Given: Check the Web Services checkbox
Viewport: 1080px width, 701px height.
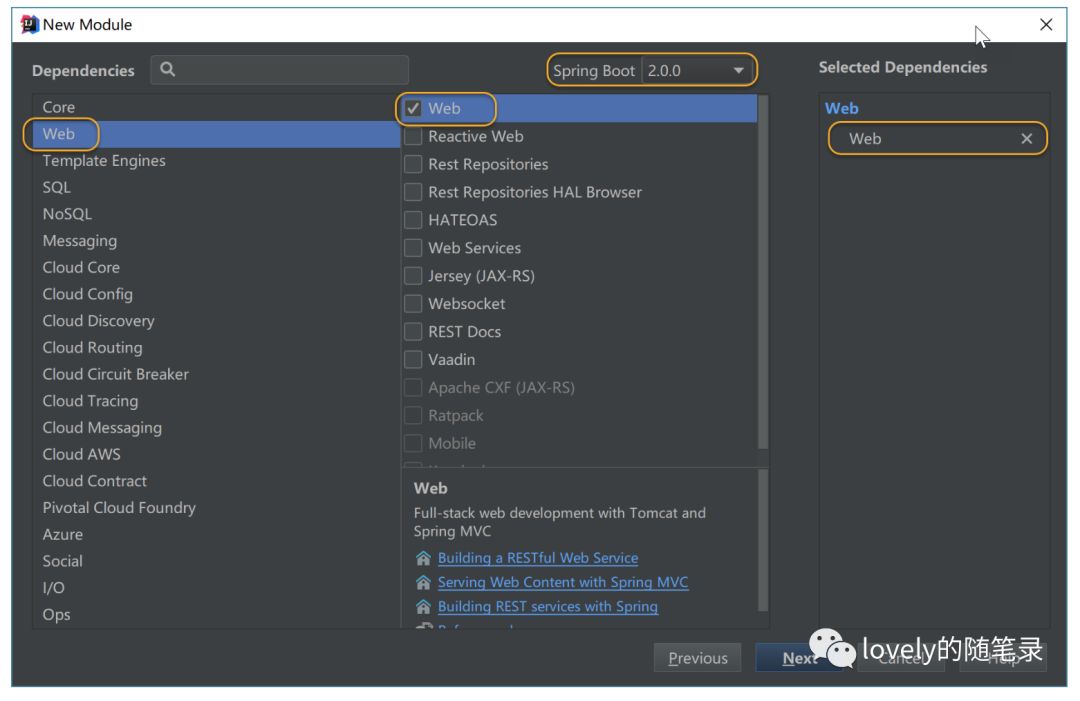Looking at the screenshot, I should (x=413, y=248).
